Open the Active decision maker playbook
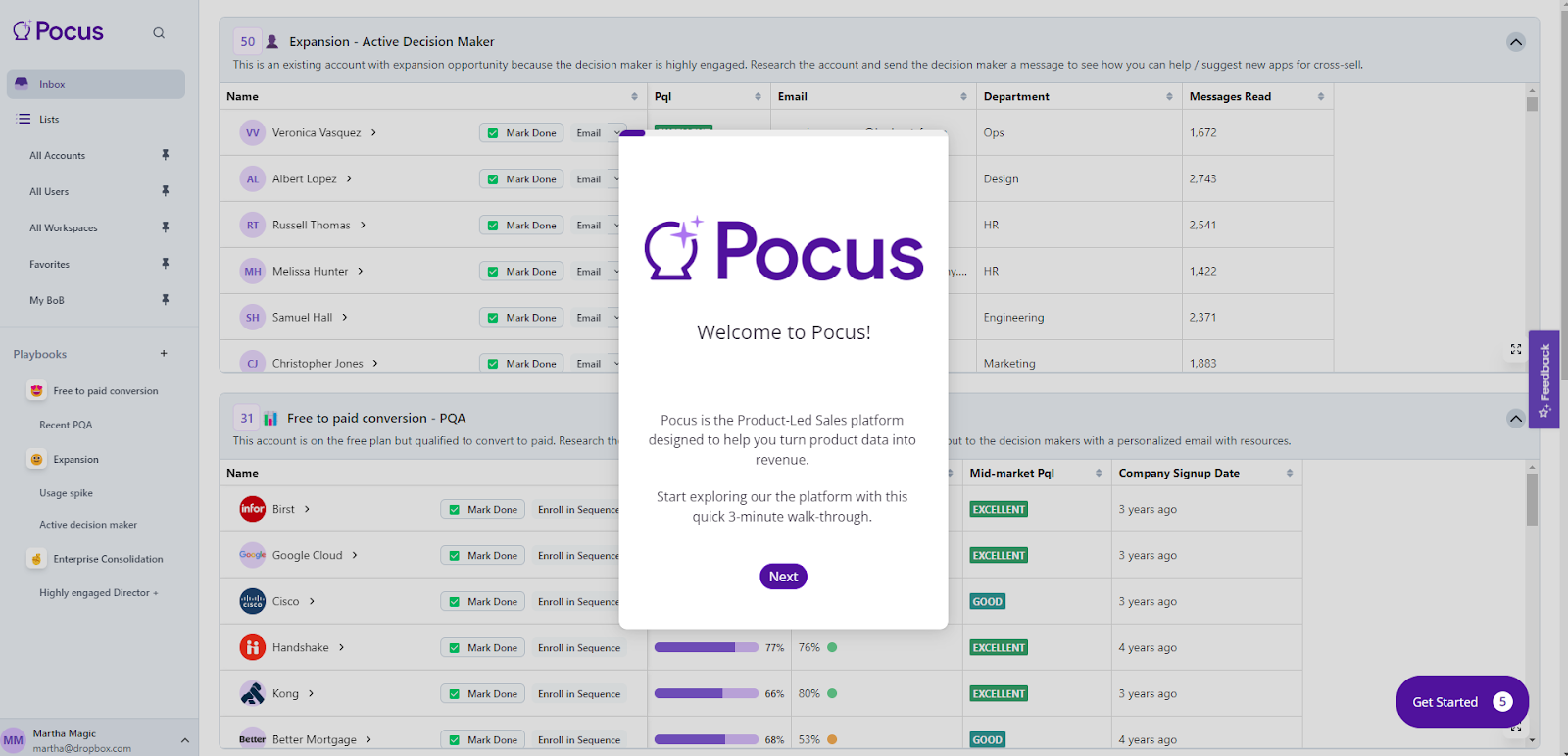1568x756 pixels. (x=88, y=525)
